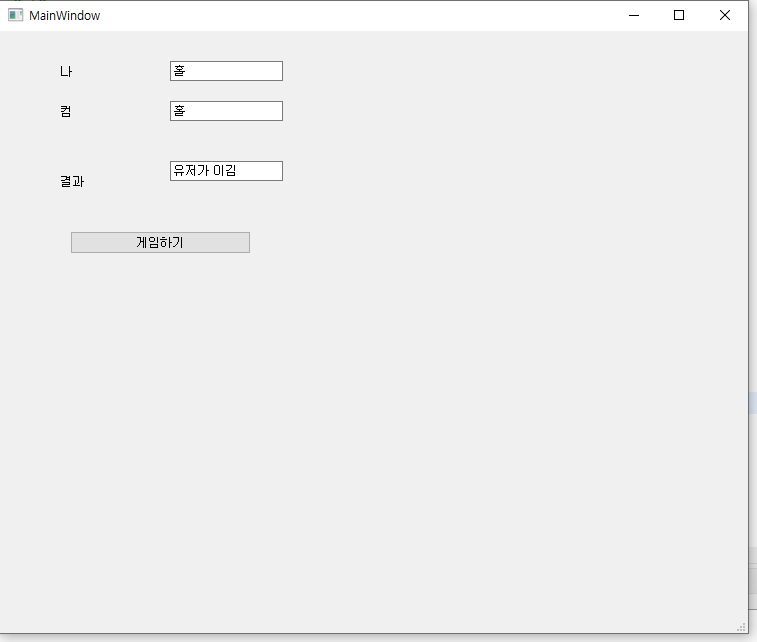The image size is (757, 642).
Task: Click the 결과 label
Action: [72, 181]
